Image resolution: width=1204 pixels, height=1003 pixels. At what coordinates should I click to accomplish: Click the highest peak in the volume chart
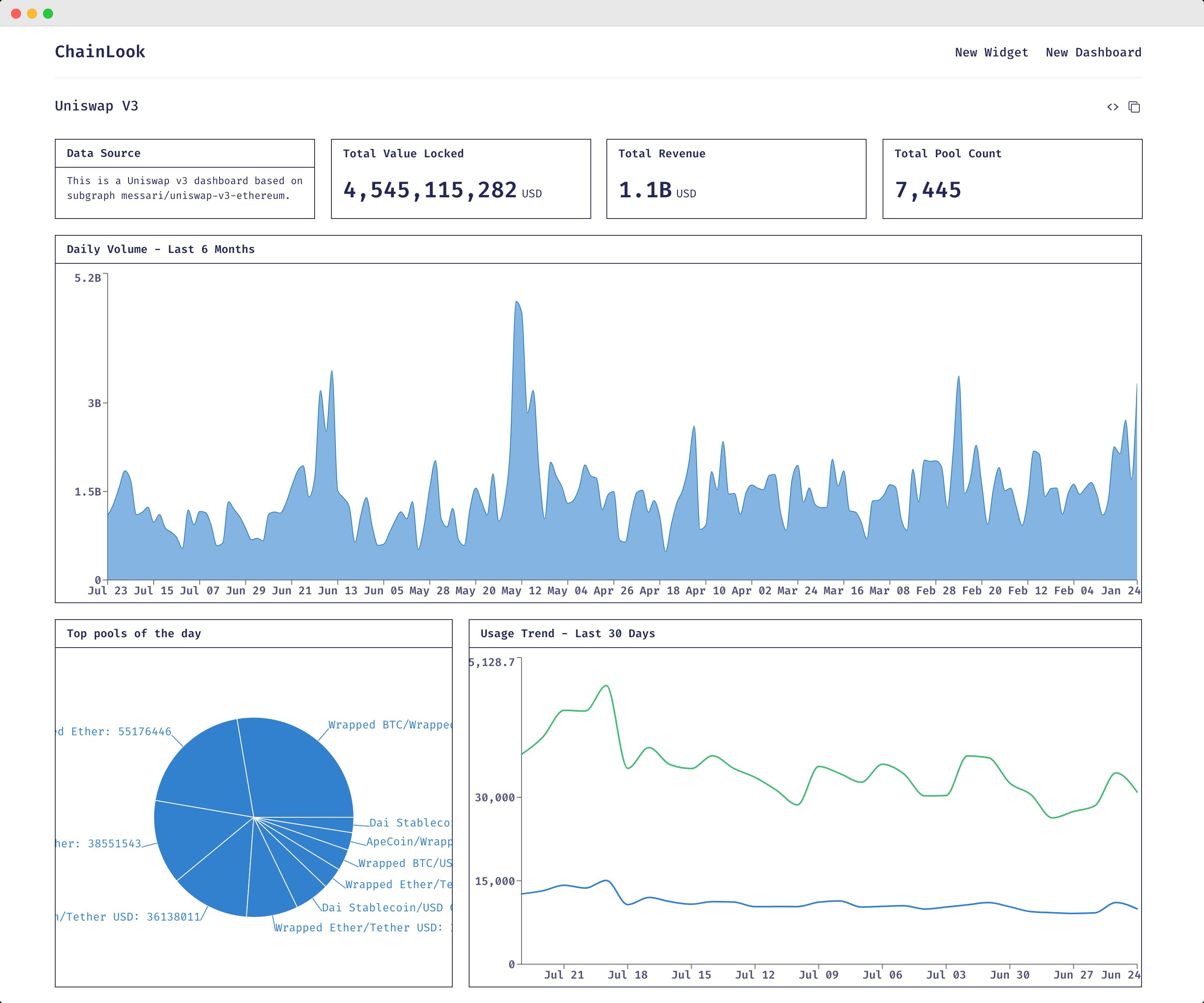[517, 302]
